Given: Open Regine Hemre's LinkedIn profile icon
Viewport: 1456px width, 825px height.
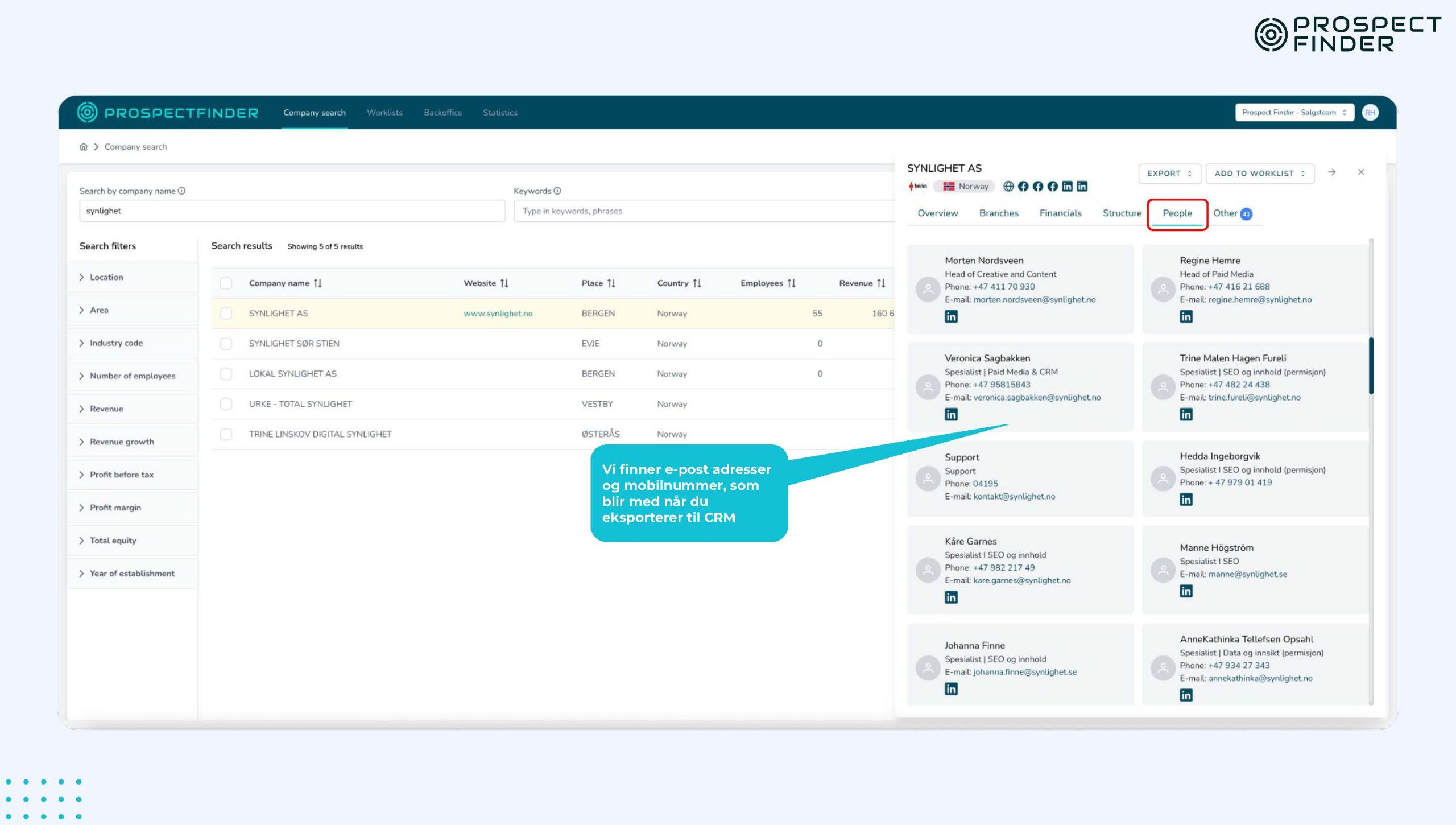Looking at the screenshot, I should (1186, 316).
